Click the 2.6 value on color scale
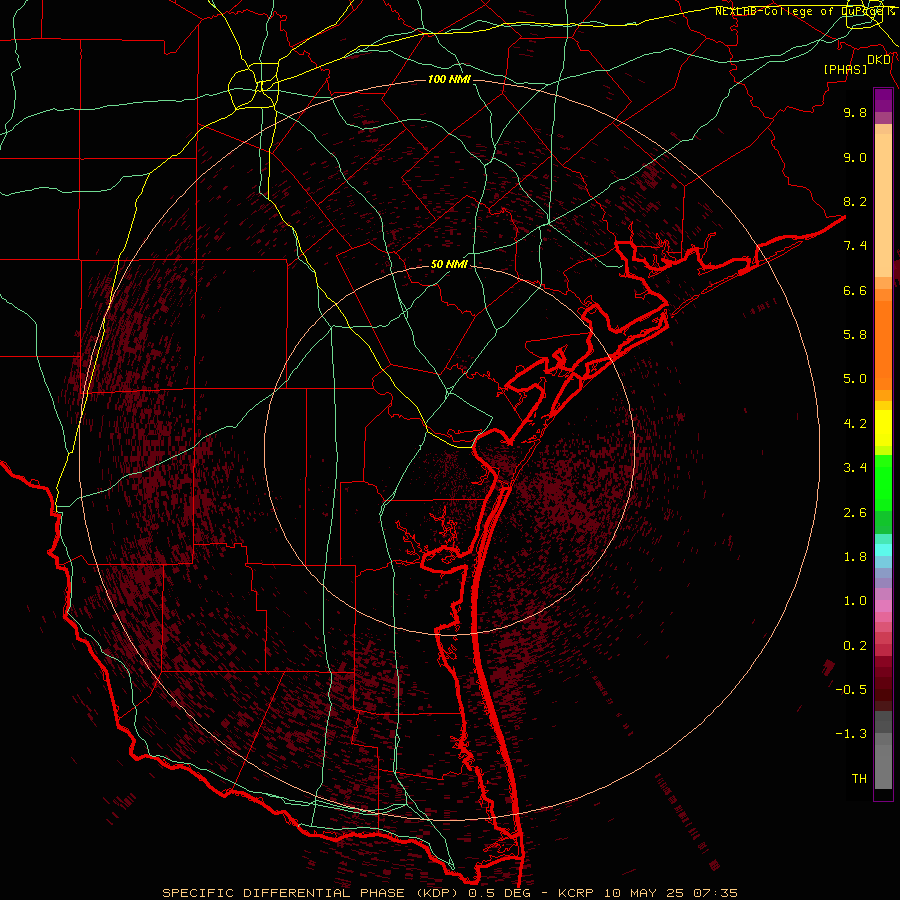The height and width of the screenshot is (900, 900). point(855,513)
